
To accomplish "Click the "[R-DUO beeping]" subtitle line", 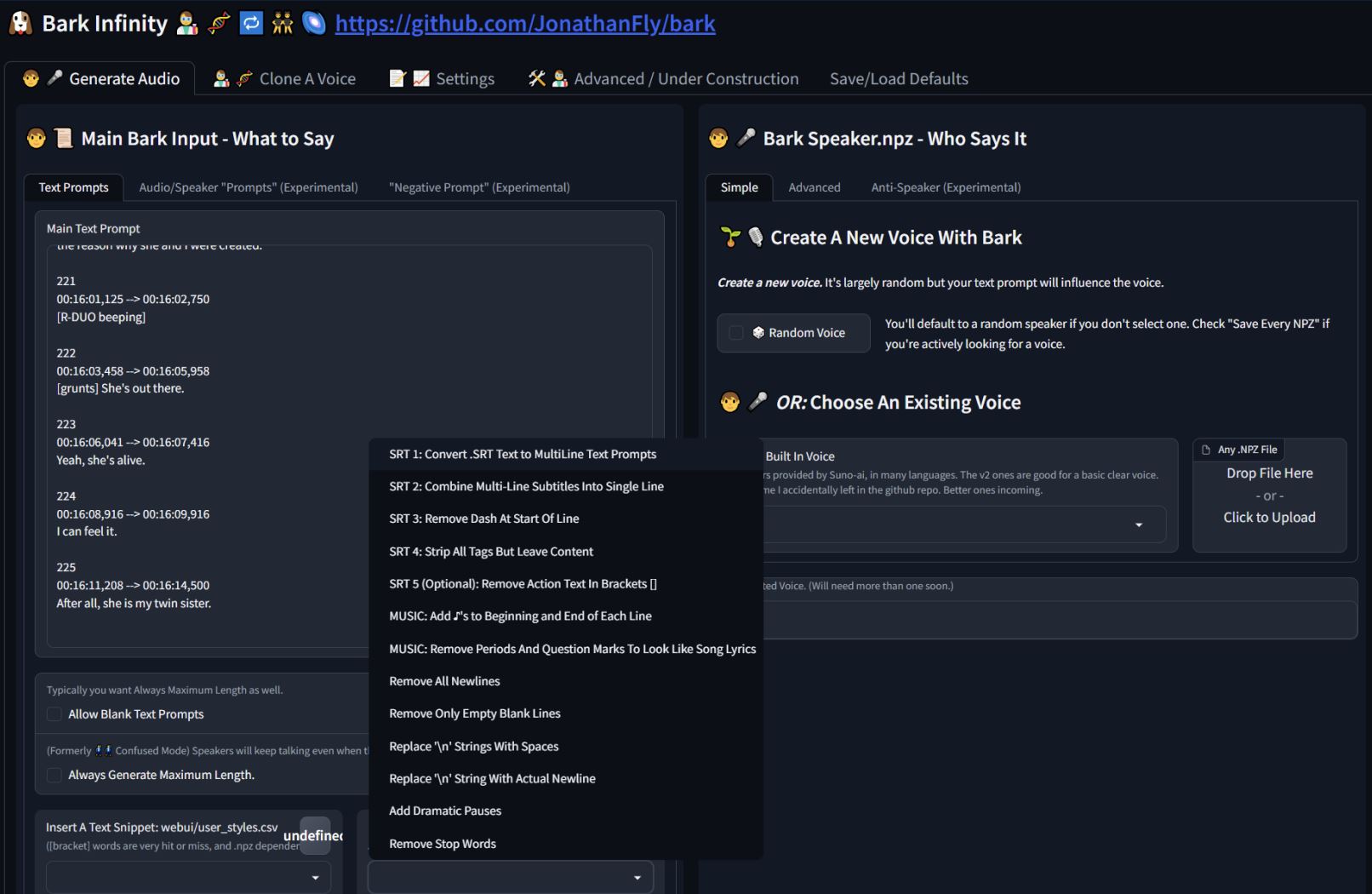I will (x=100, y=318).
